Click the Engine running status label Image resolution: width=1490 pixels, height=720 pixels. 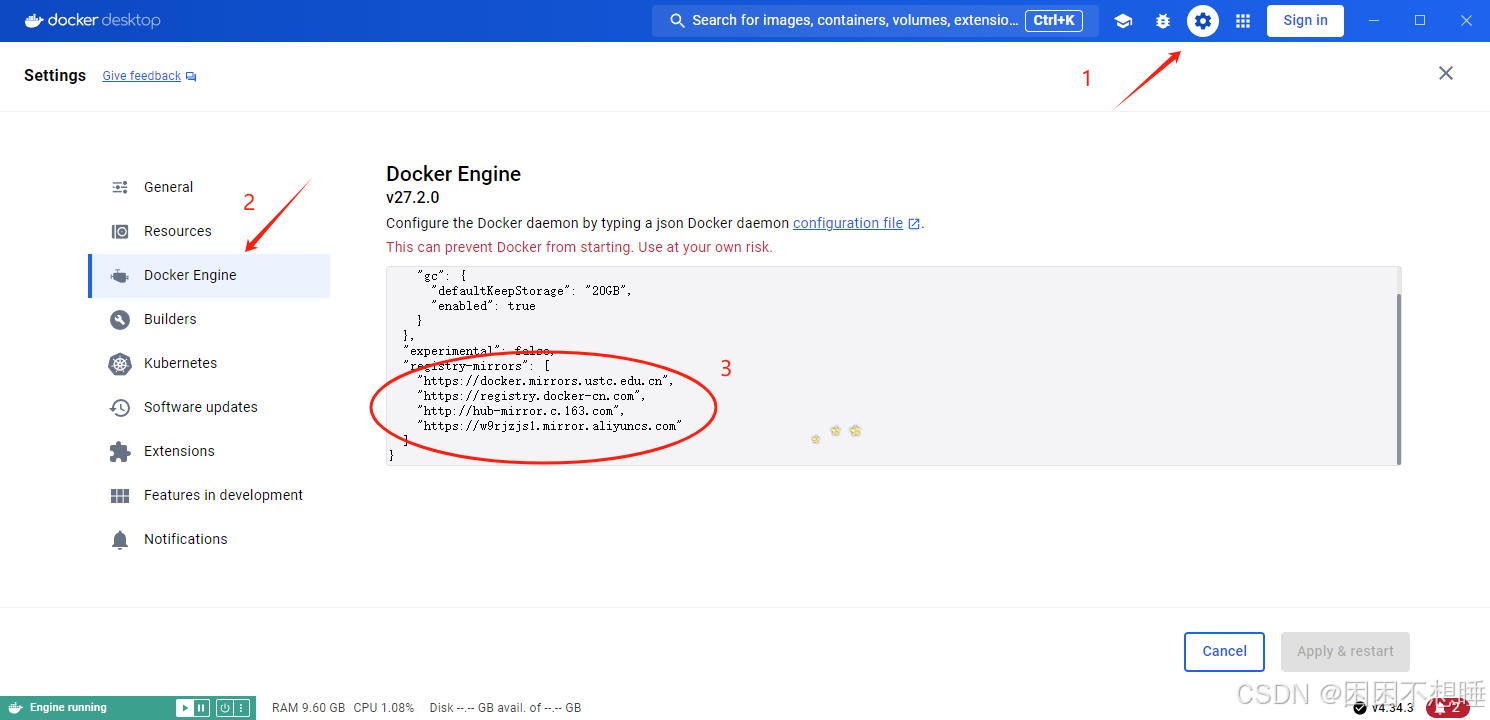(68, 708)
